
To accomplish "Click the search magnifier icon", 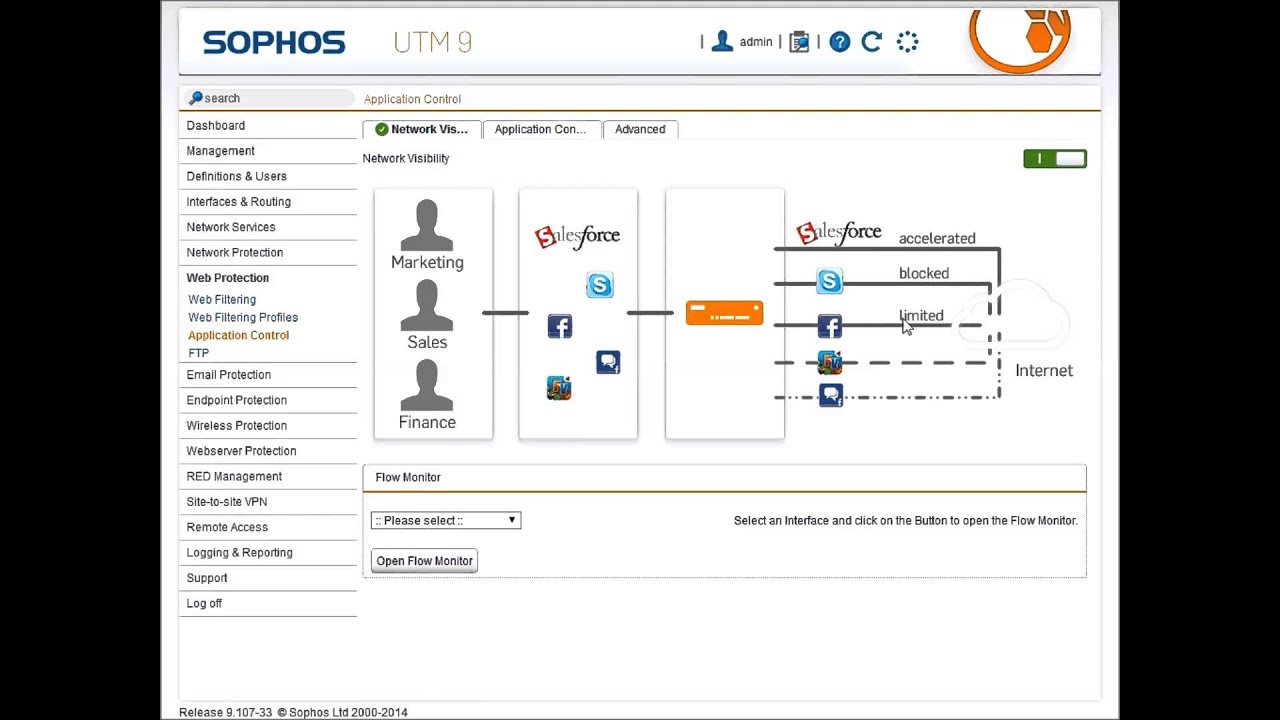I will [x=195, y=98].
